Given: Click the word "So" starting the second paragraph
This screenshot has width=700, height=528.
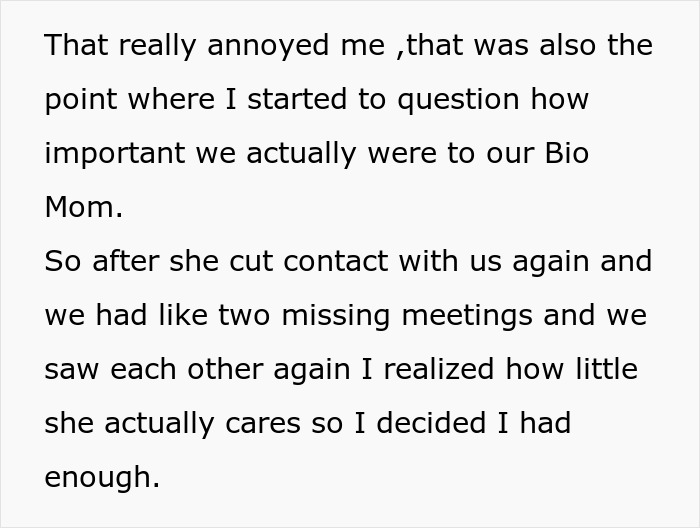Looking at the screenshot, I should (x=62, y=262).
